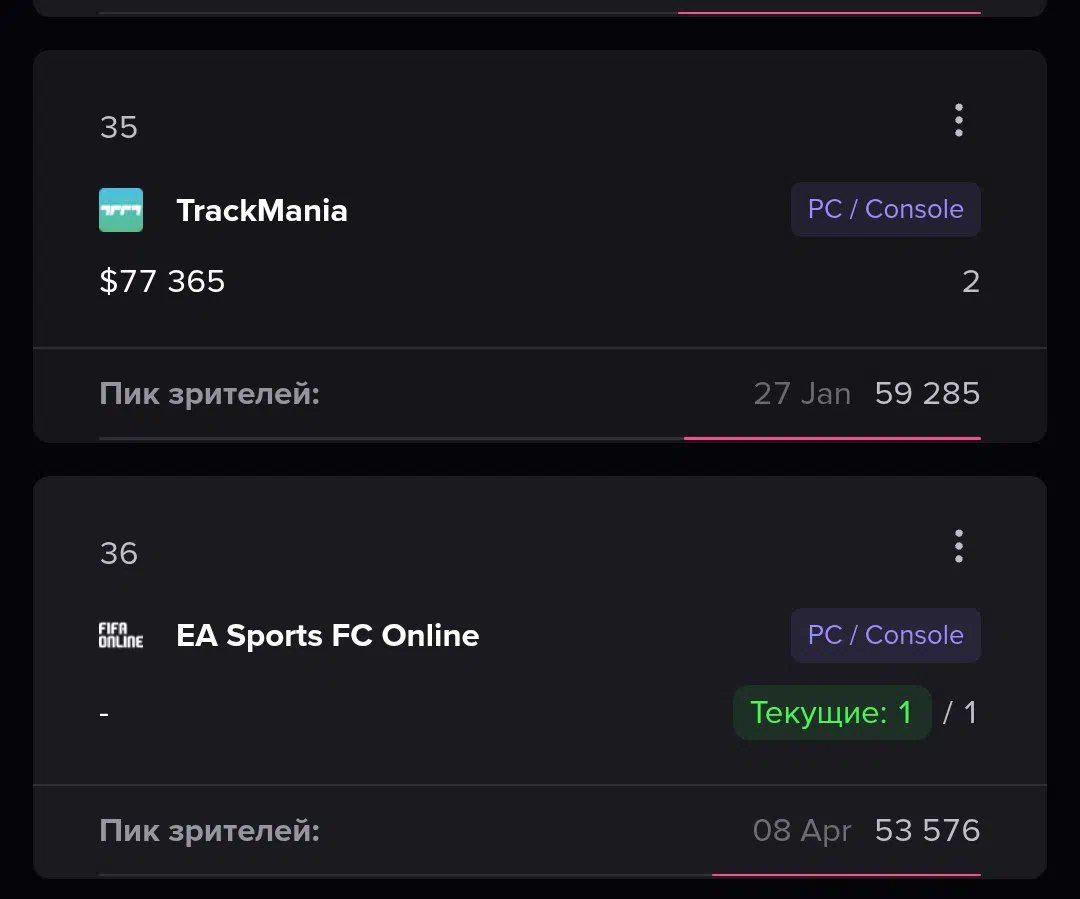This screenshot has width=1080, height=899.
Task: Click EA Sports FC Online peak viewers 53 576
Action: [927, 830]
